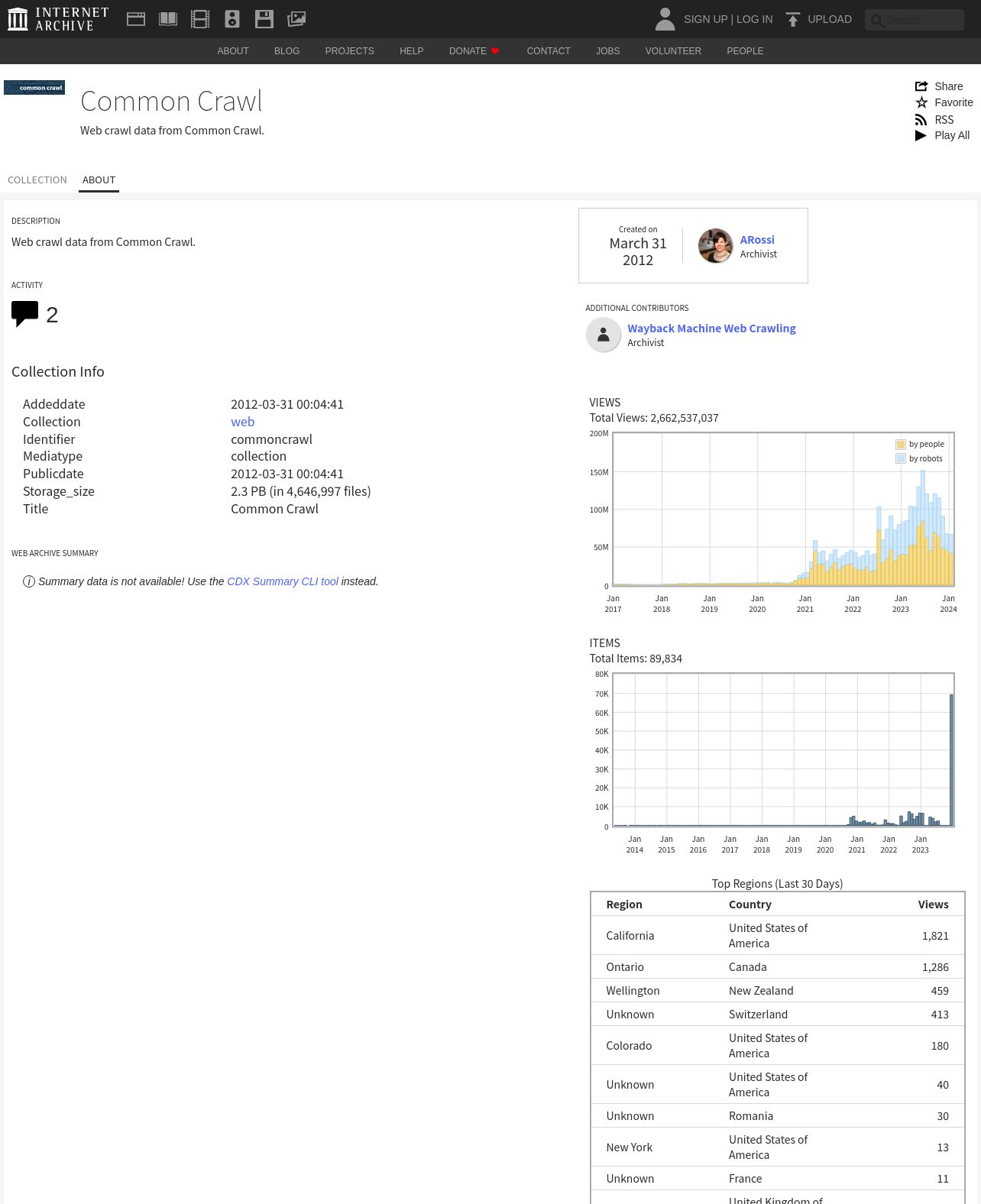
Task: Open the CDX Summary CLI tool link
Action: pyautogui.click(x=283, y=581)
